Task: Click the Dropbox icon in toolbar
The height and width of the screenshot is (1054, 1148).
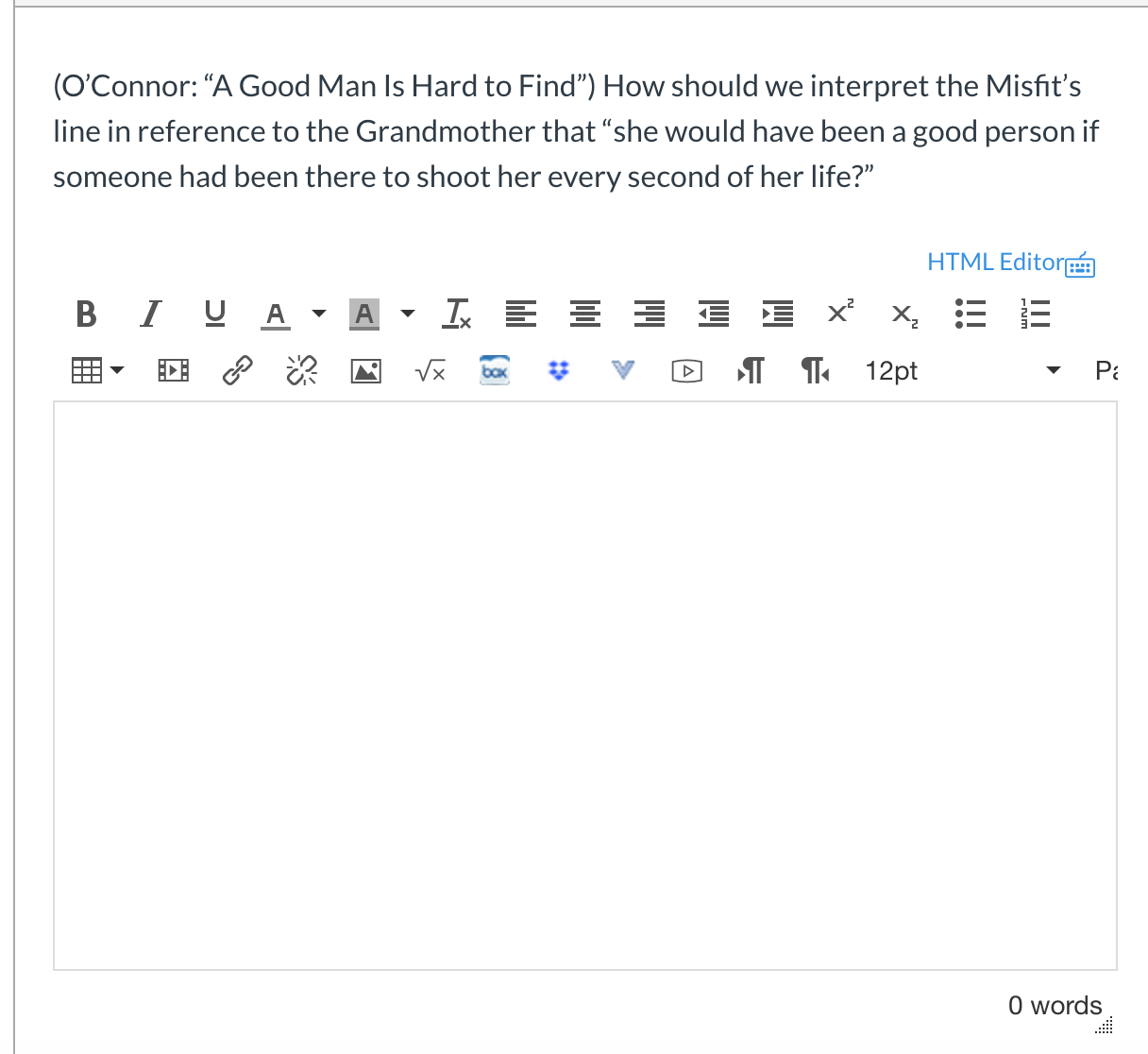Action: point(560,371)
